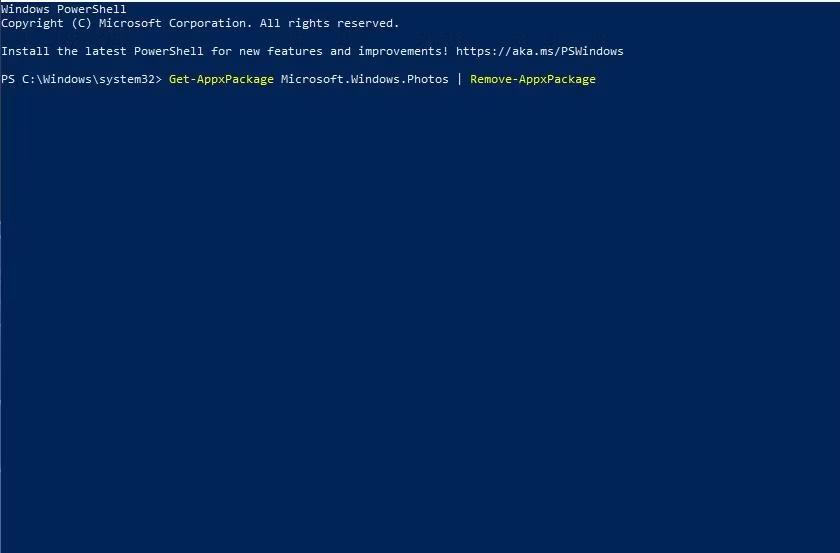Click the PS prefix of the prompt
This screenshot has height=553, width=840.
[x=8, y=79]
